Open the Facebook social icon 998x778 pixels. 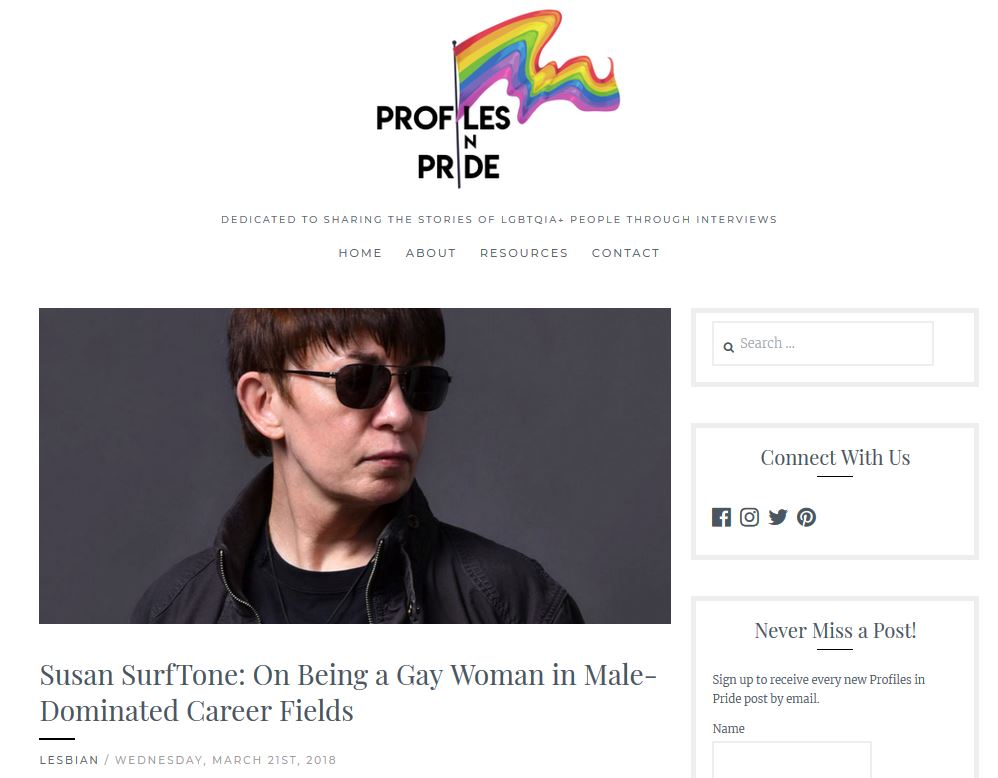[x=721, y=517]
